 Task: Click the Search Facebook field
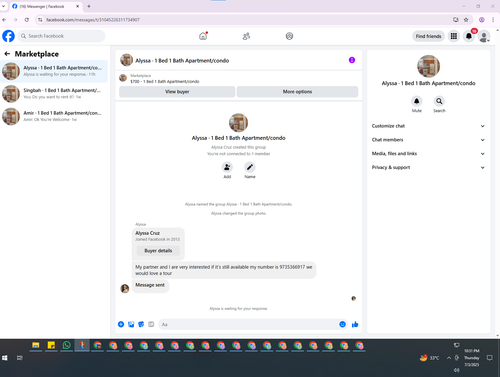pos(62,36)
